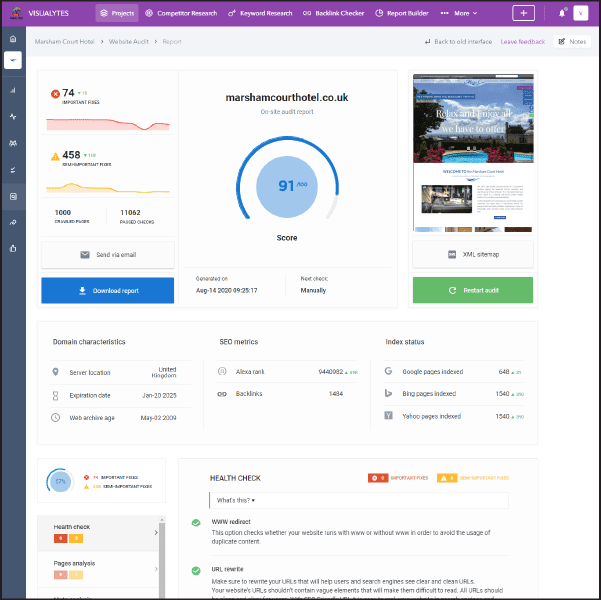Open the pulse activity sidebar icon

coord(13,116)
